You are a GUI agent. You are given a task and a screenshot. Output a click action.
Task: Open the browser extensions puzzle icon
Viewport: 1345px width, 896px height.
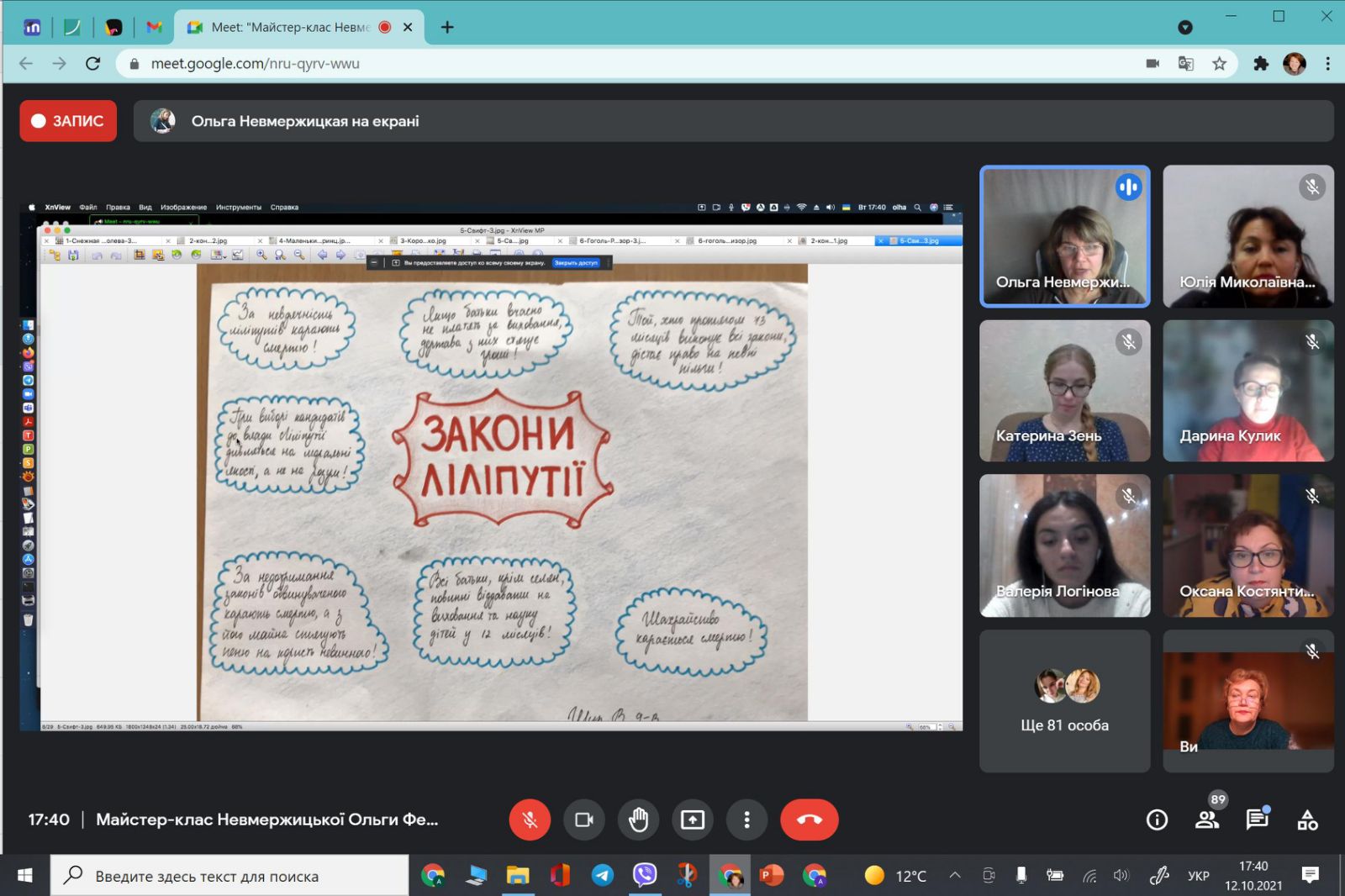click(x=1260, y=64)
